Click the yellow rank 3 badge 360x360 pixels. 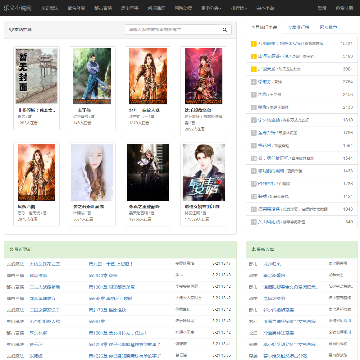(253, 69)
